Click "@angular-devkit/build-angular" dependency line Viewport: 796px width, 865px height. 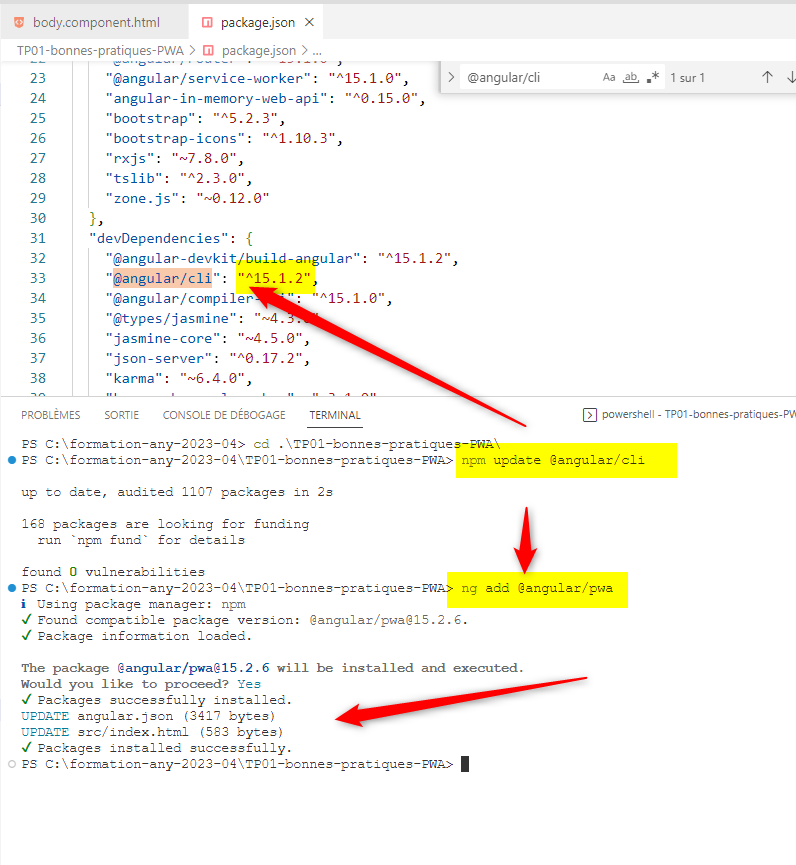281,258
